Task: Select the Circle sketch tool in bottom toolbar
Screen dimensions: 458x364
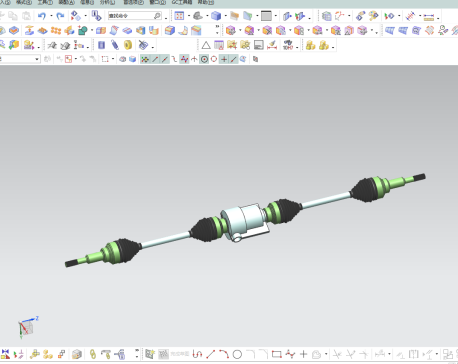Action: [x=237, y=354]
